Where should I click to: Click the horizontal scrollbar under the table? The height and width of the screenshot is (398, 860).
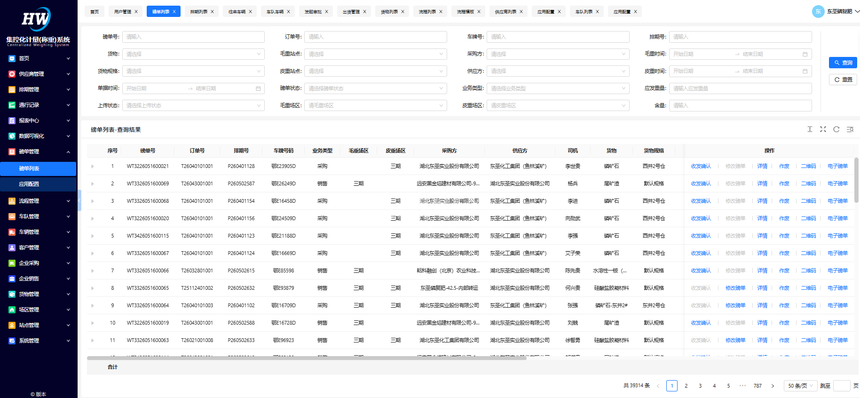click(307, 358)
